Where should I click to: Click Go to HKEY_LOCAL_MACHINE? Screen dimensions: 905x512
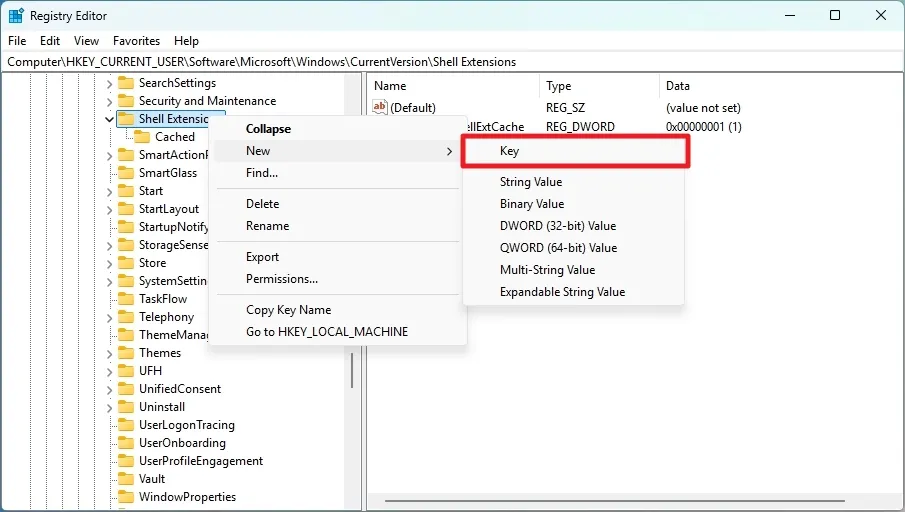[337, 332]
